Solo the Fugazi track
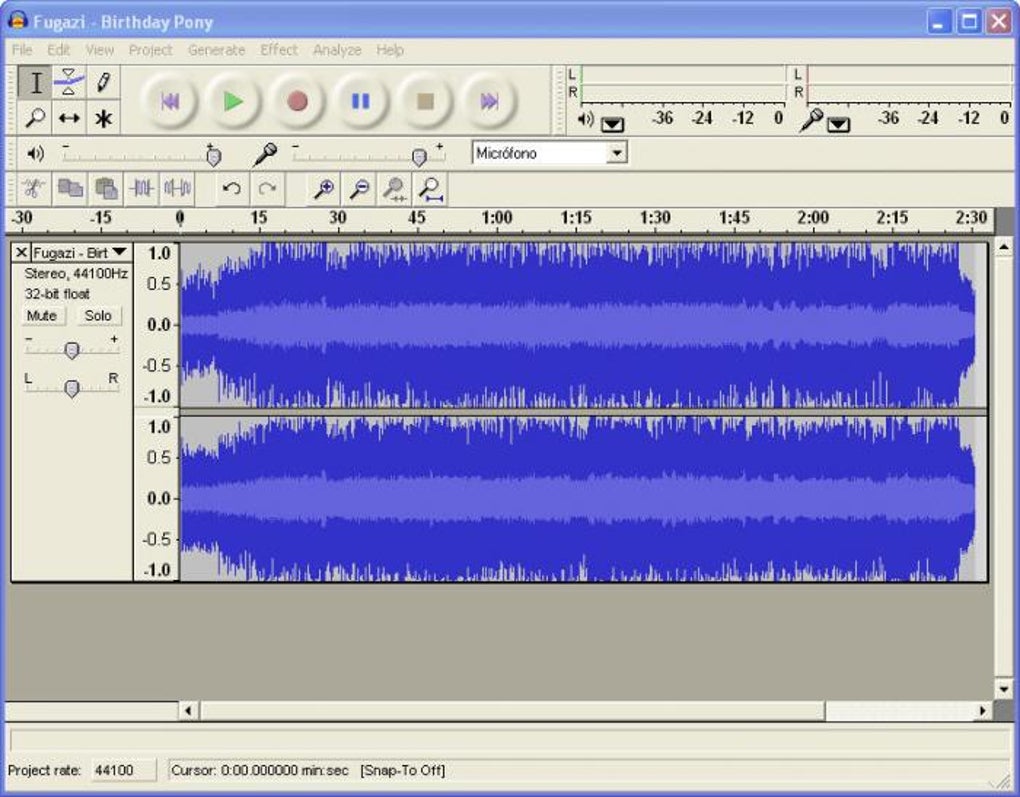Viewport: 1020px width, 797px height. point(98,316)
